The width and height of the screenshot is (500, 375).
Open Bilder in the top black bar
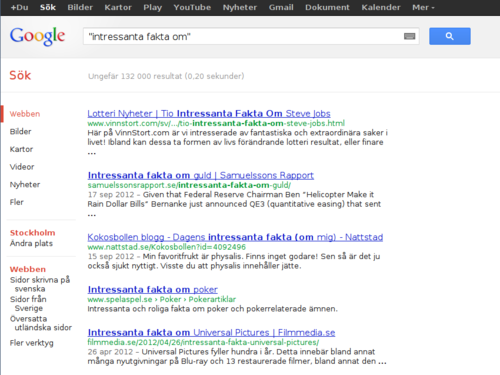pyautogui.click(x=80, y=7)
